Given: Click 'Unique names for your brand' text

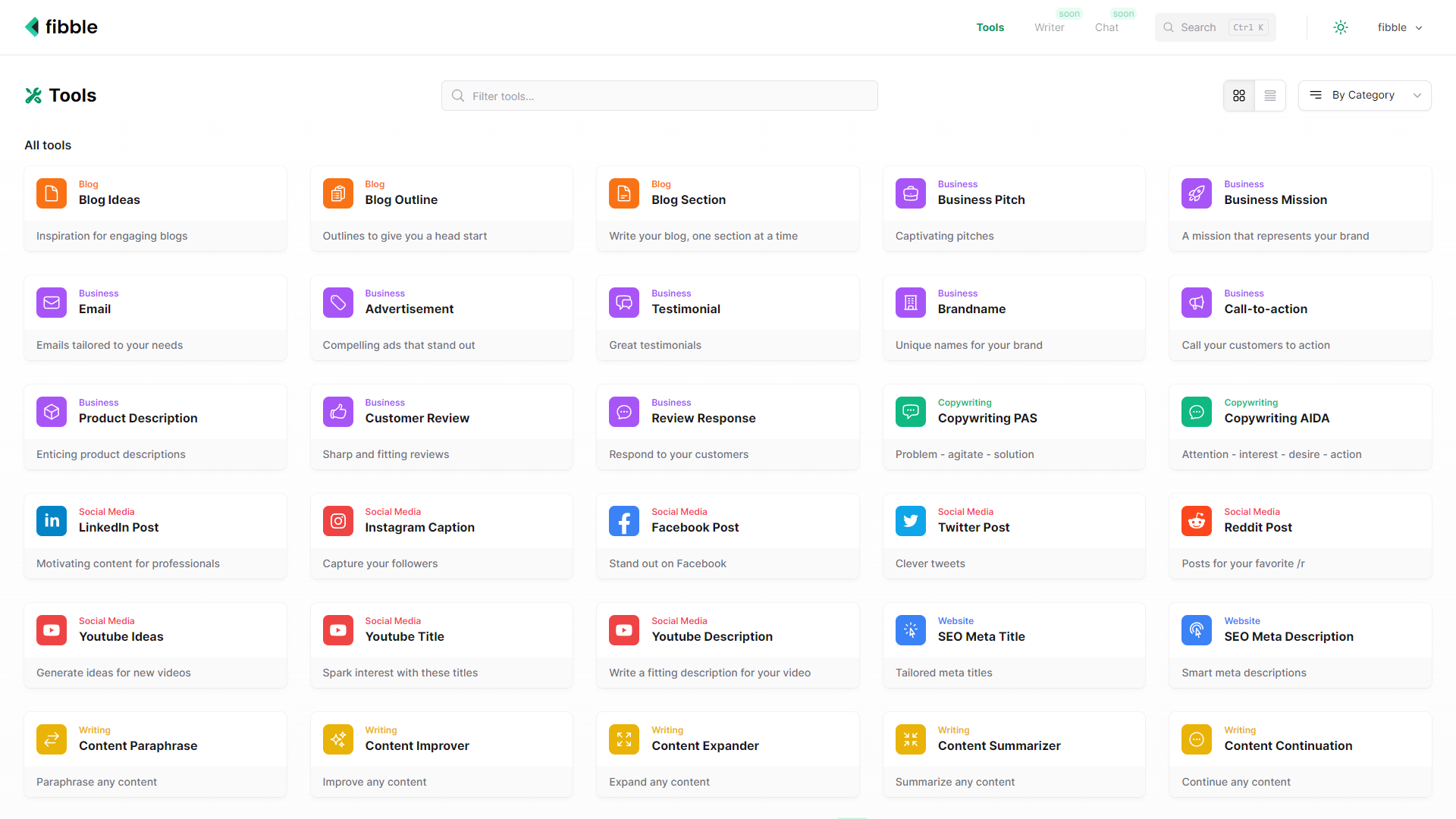Looking at the screenshot, I should 969,345.
